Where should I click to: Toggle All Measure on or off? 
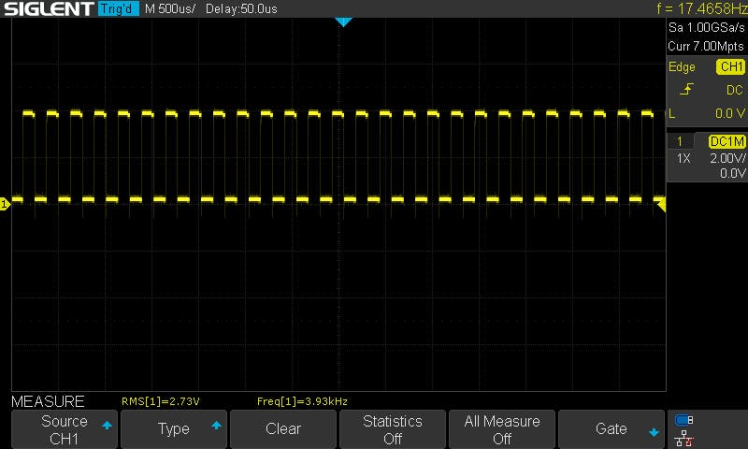point(502,429)
